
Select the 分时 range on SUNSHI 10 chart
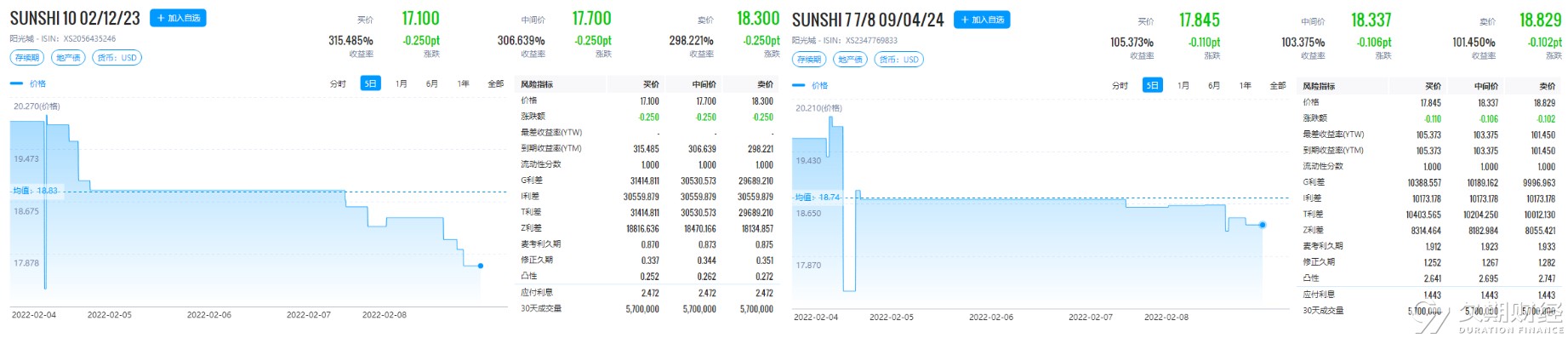(338, 83)
